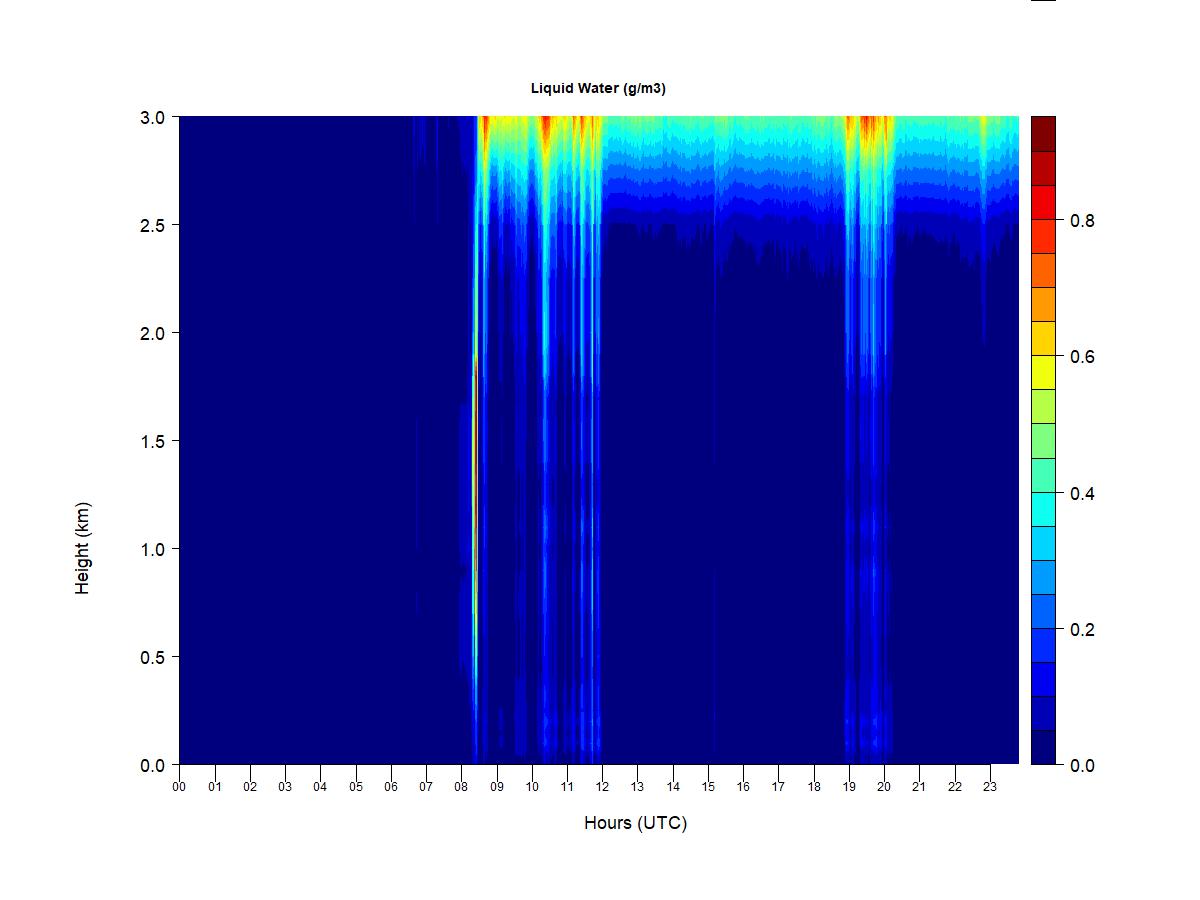Select the "07" hour tick label
1200x900 pixels.
coord(426,787)
